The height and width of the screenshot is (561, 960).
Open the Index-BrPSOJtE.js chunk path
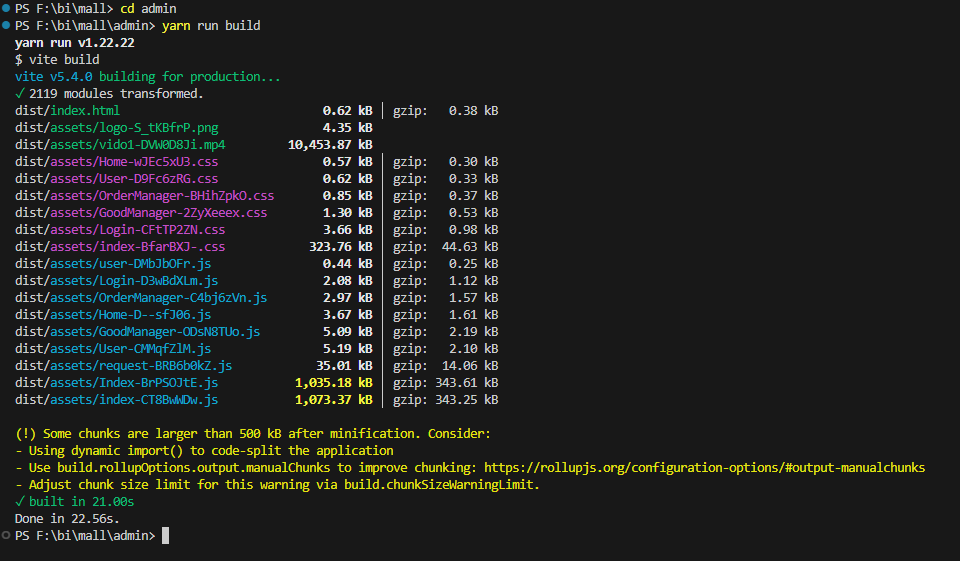pyautogui.click(x=116, y=383)
